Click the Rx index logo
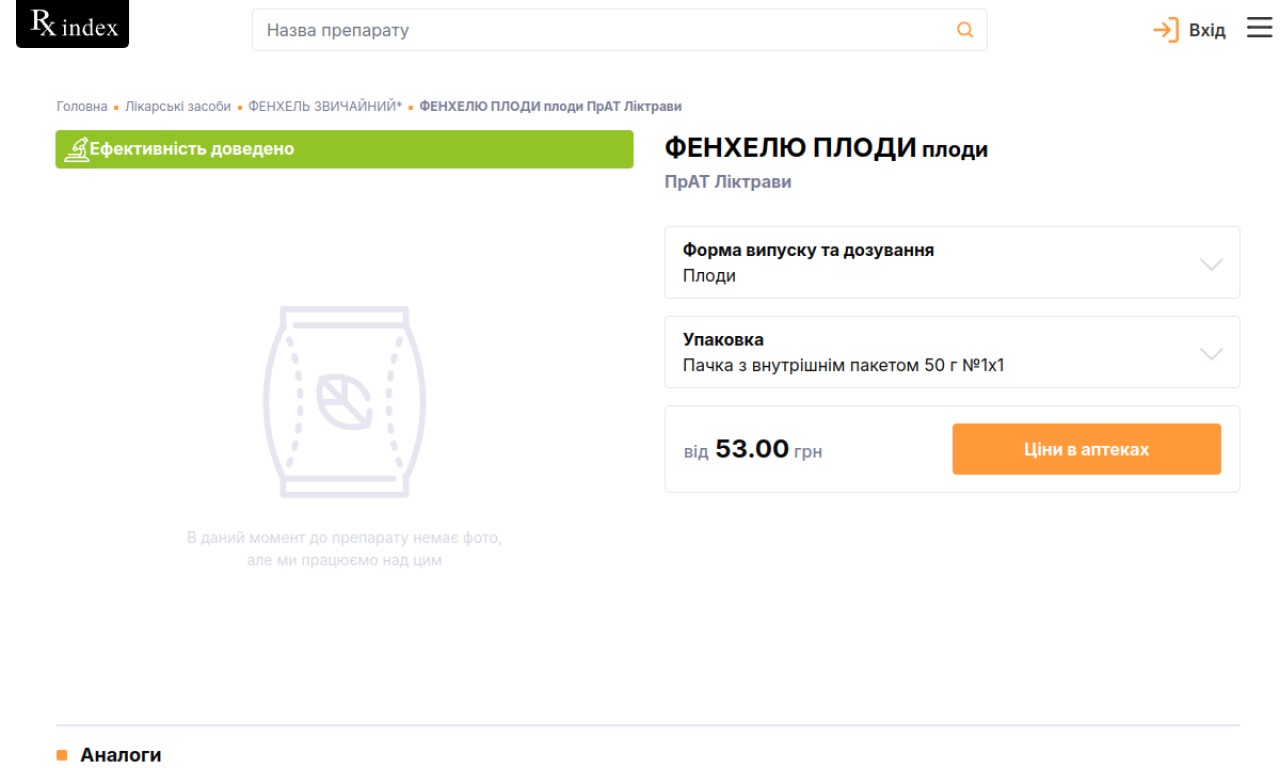1280x768 pixels. [72, 24]
